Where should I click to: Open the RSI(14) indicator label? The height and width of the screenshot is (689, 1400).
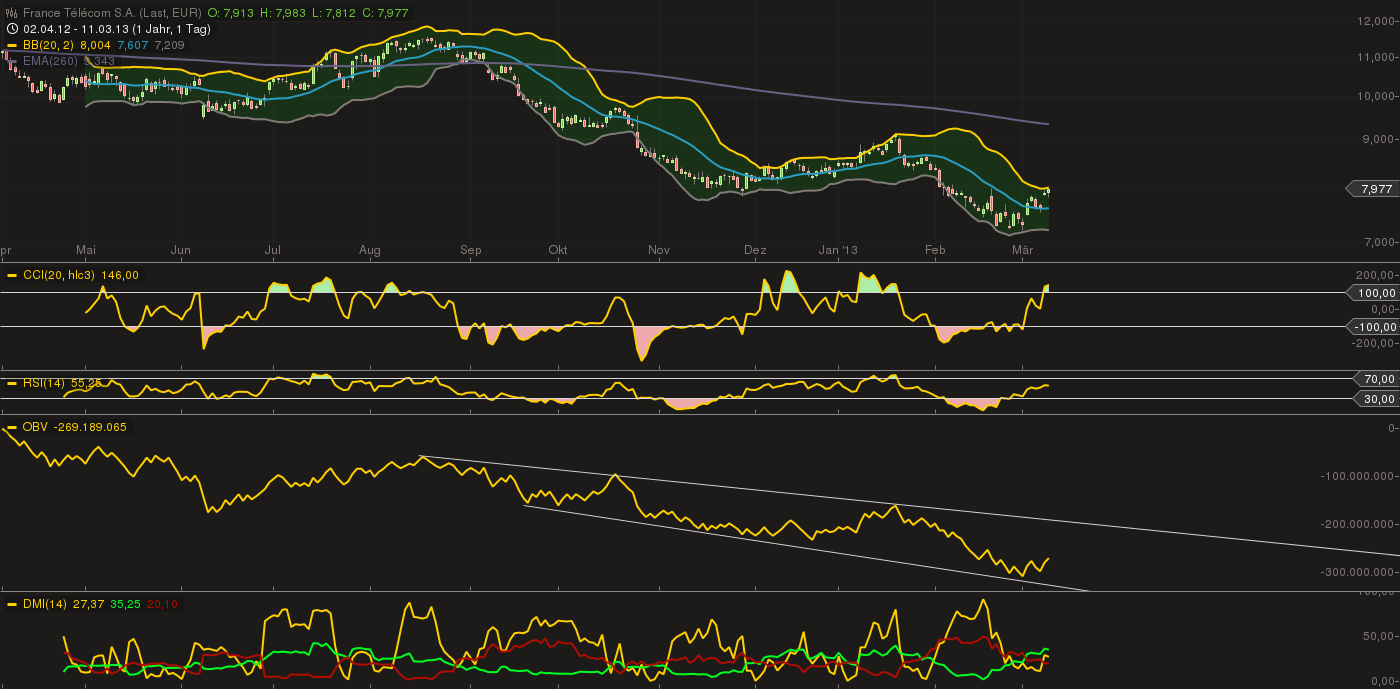pyautogui.click(x=44, y=383)
